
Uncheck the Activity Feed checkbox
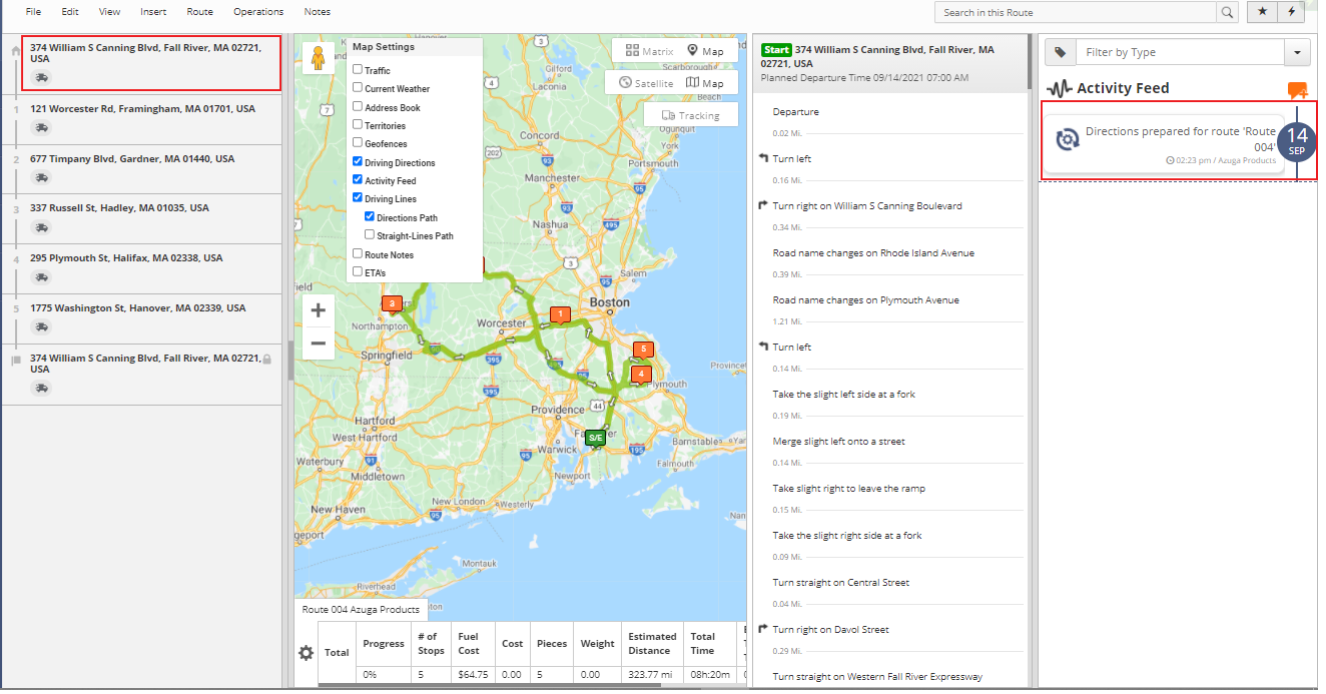[357, 180]
